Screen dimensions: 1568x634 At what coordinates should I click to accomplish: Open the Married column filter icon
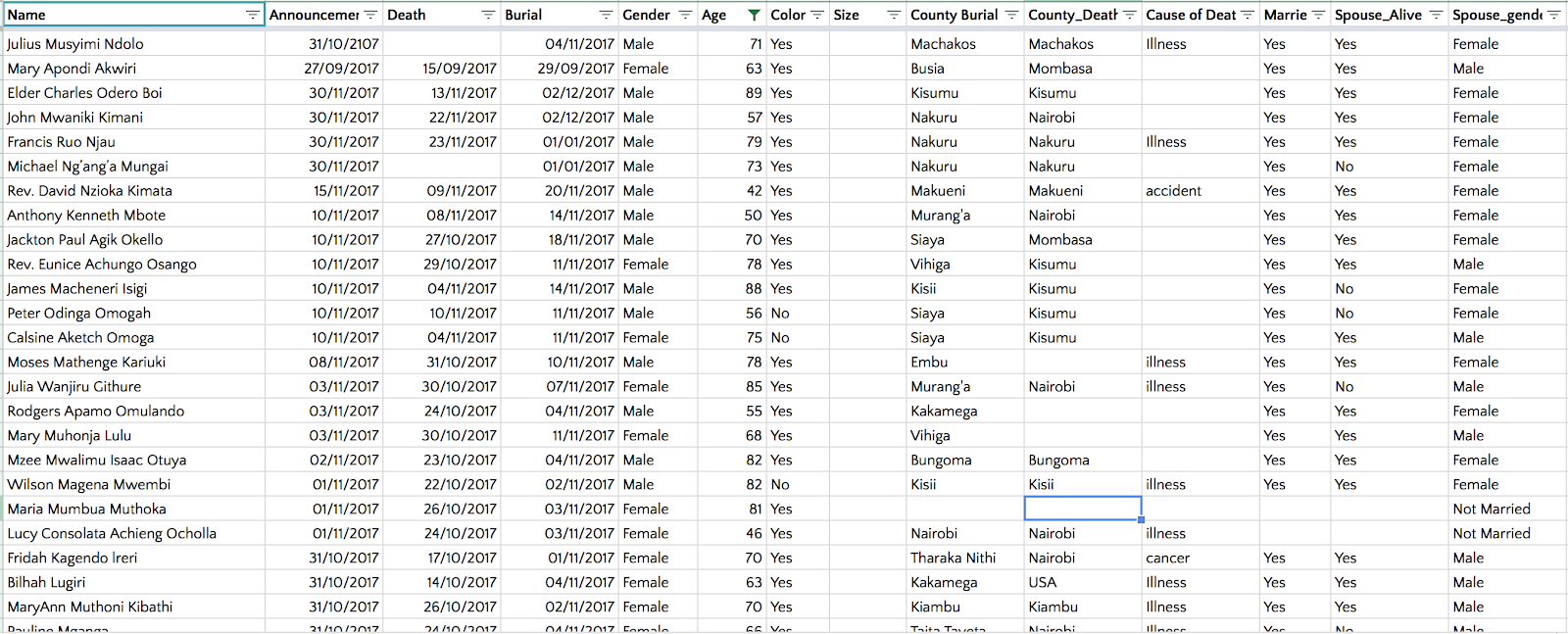pos(1318,15)
